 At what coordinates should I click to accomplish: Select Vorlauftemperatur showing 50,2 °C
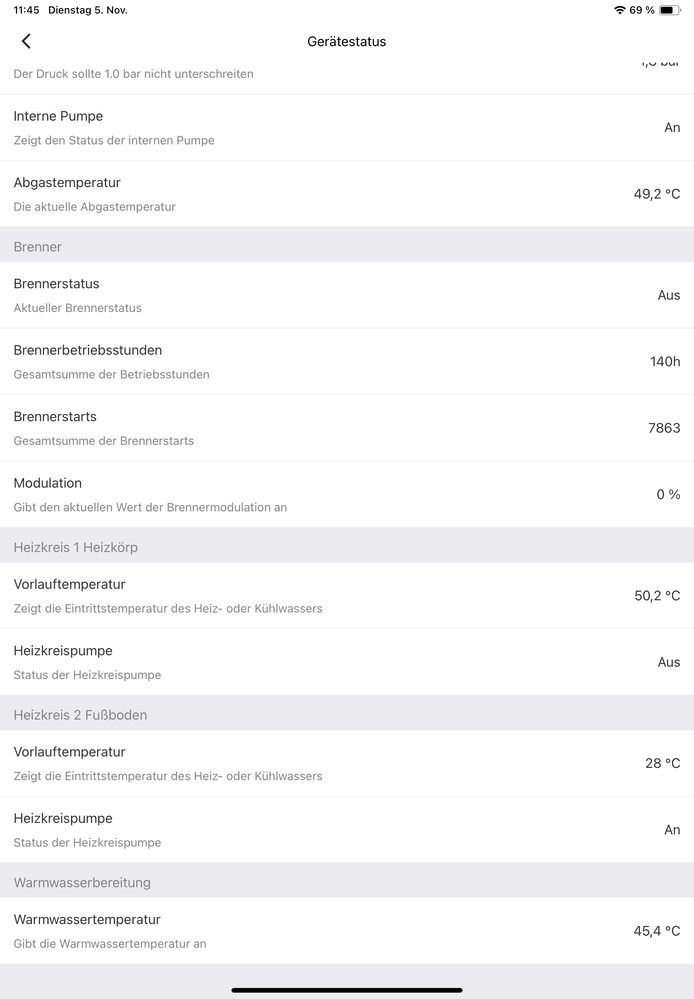click(347, 596)
